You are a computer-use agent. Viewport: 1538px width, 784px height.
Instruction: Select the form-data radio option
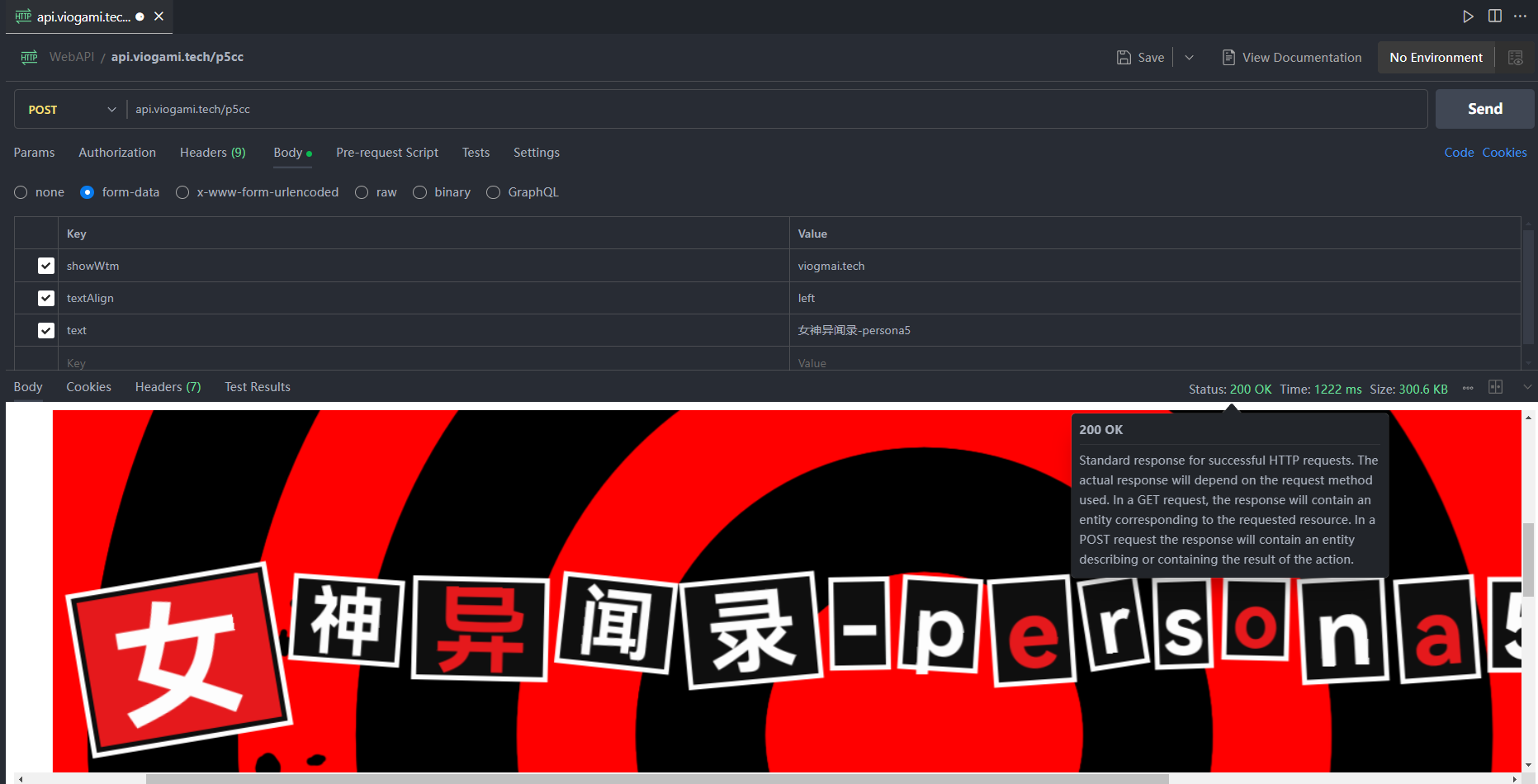click(87, 192)
